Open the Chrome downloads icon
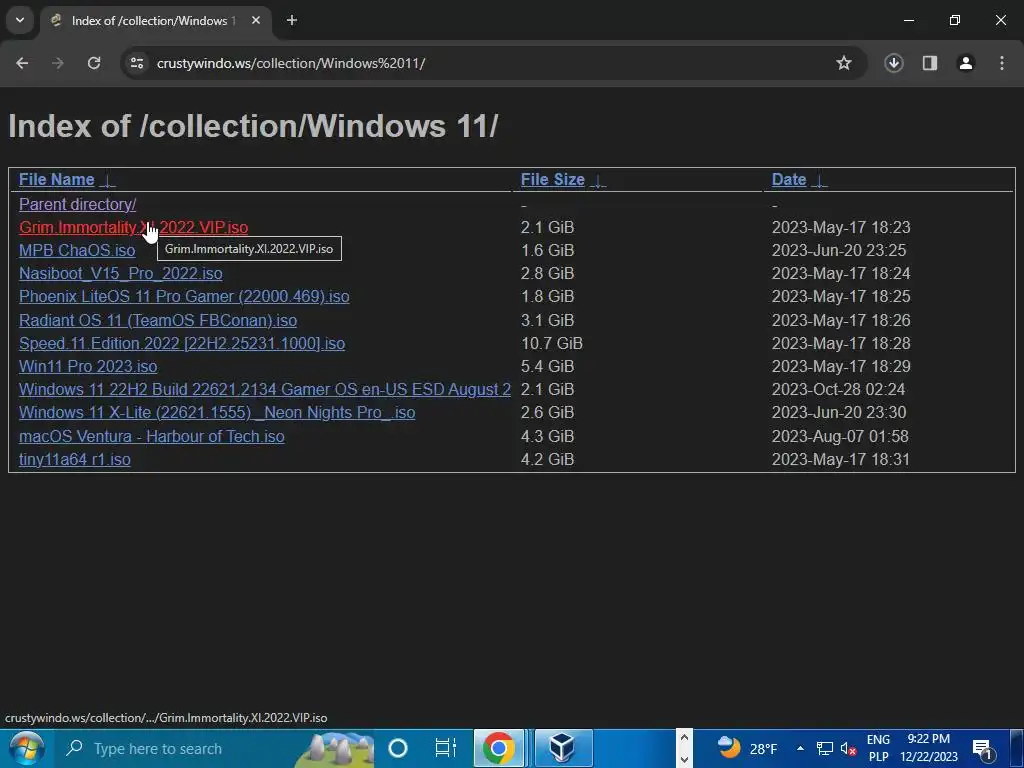Image resolution: width=1024 pixels, height=768 pixels. (894, 63)
